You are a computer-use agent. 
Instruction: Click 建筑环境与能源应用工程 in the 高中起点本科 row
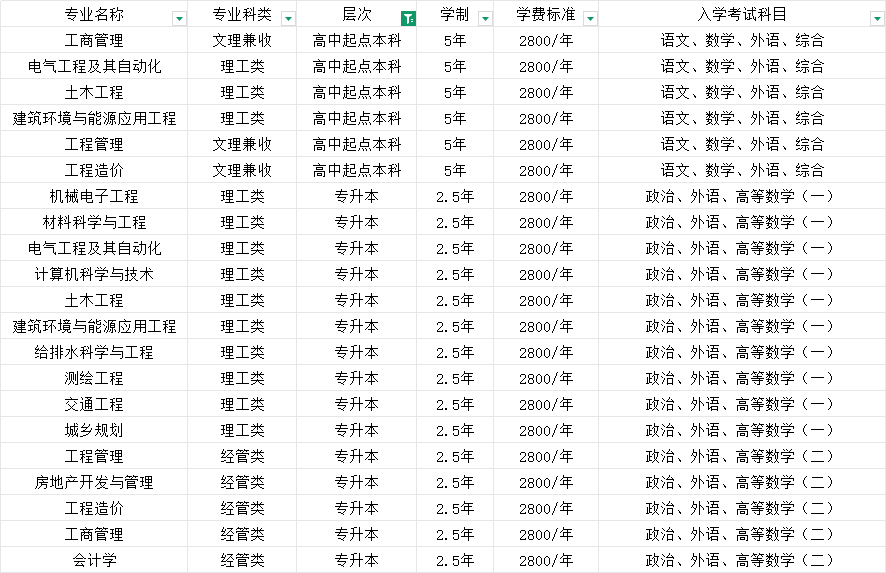point(94,118)
